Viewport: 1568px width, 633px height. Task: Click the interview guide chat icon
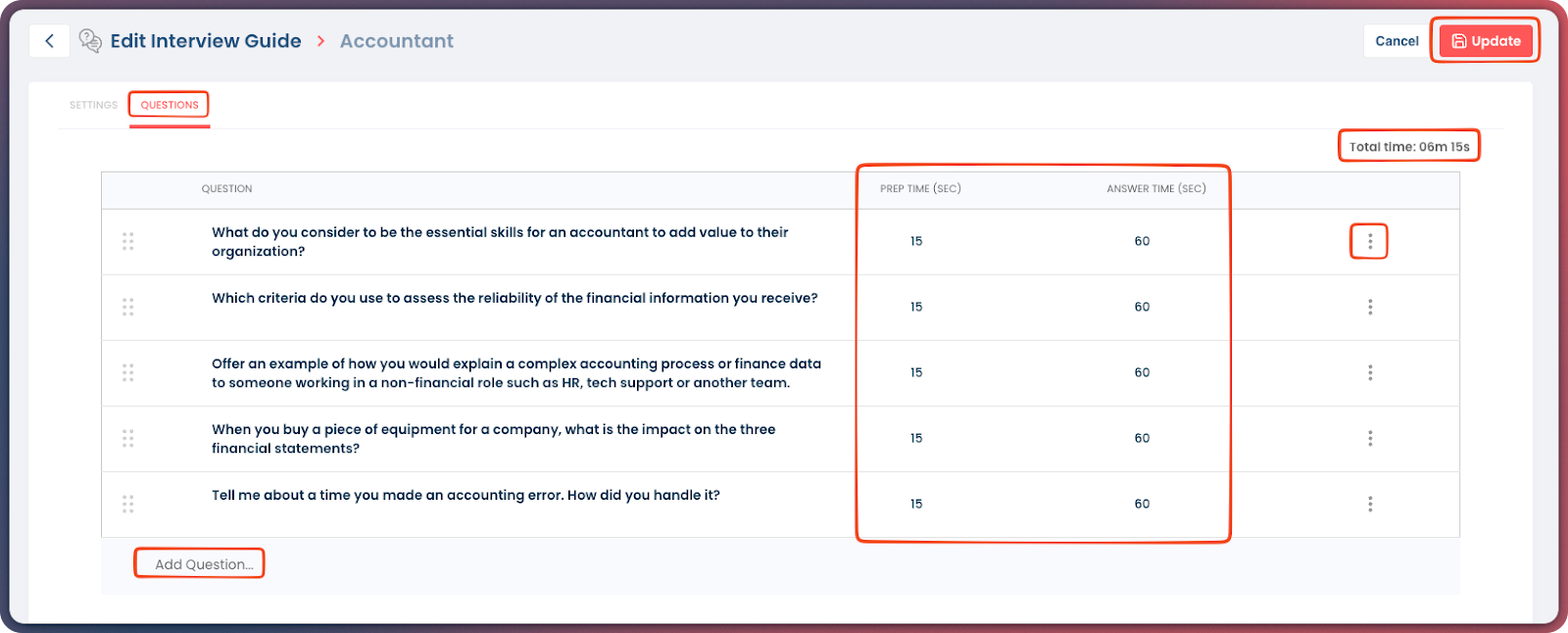click(90, 41)
